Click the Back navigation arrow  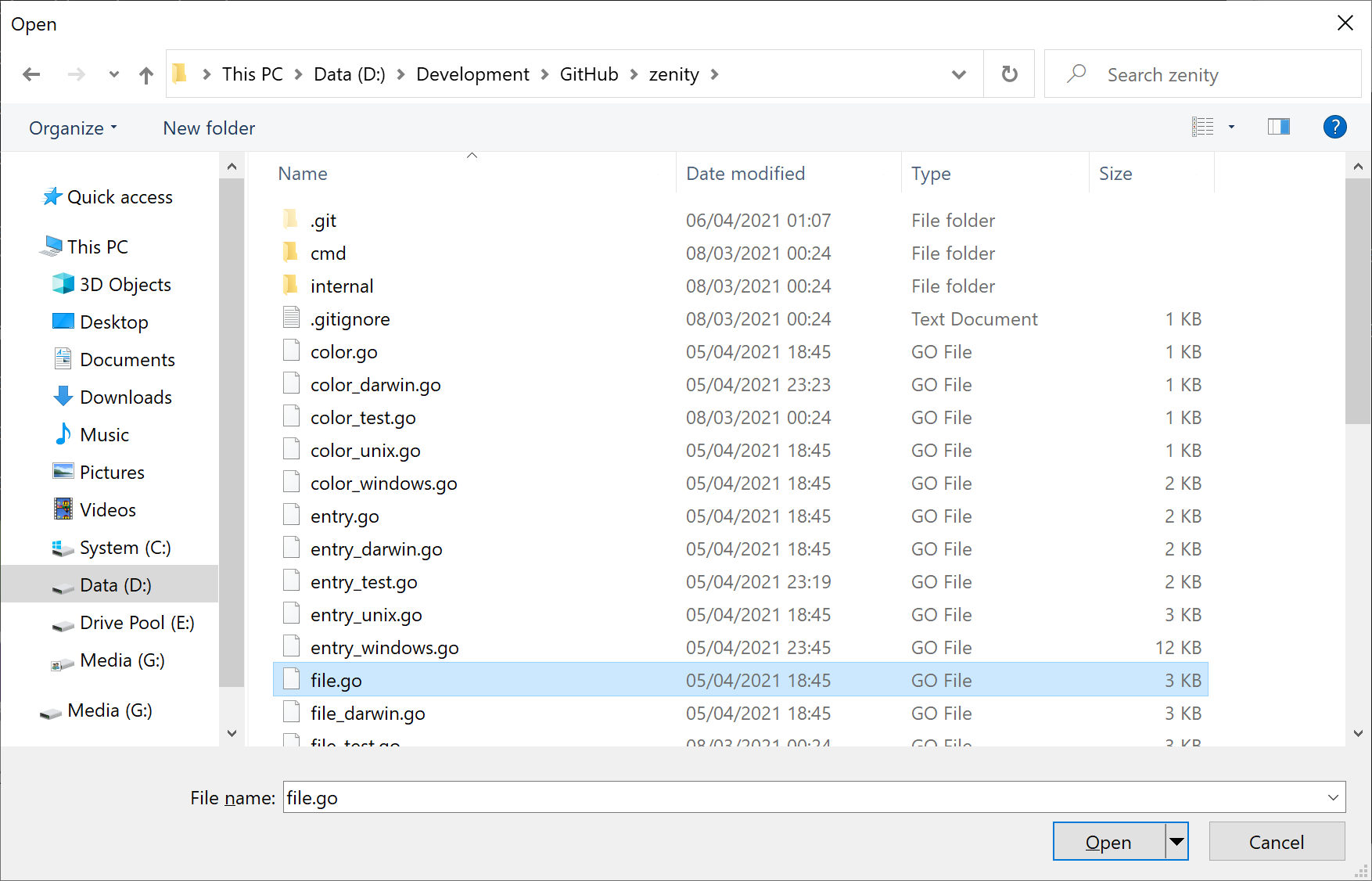click(x=31, y=74)
